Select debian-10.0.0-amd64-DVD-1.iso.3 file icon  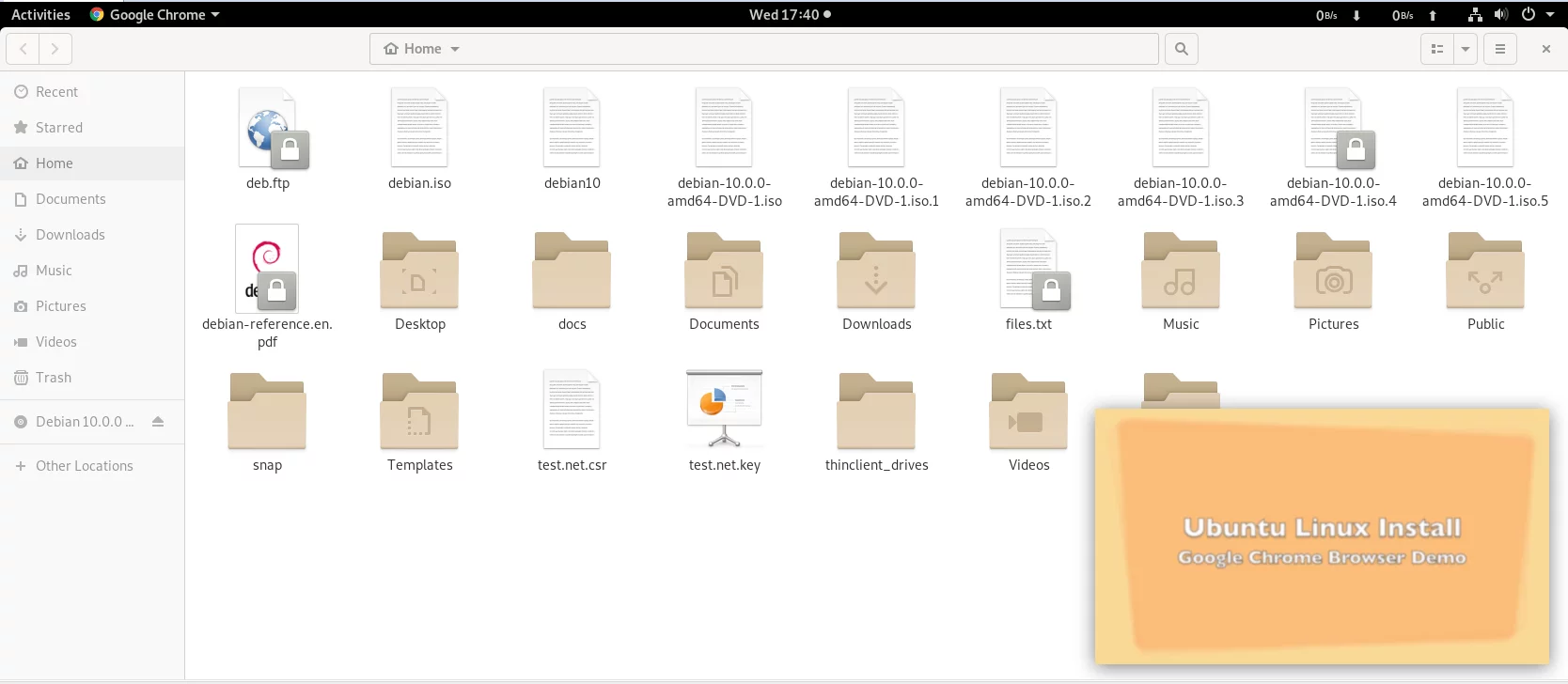point(1181,128)
